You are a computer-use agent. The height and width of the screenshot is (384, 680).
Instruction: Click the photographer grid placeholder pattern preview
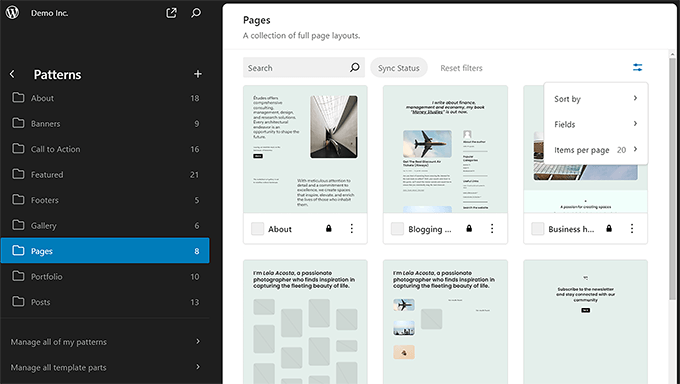click(x=305, y=322)
